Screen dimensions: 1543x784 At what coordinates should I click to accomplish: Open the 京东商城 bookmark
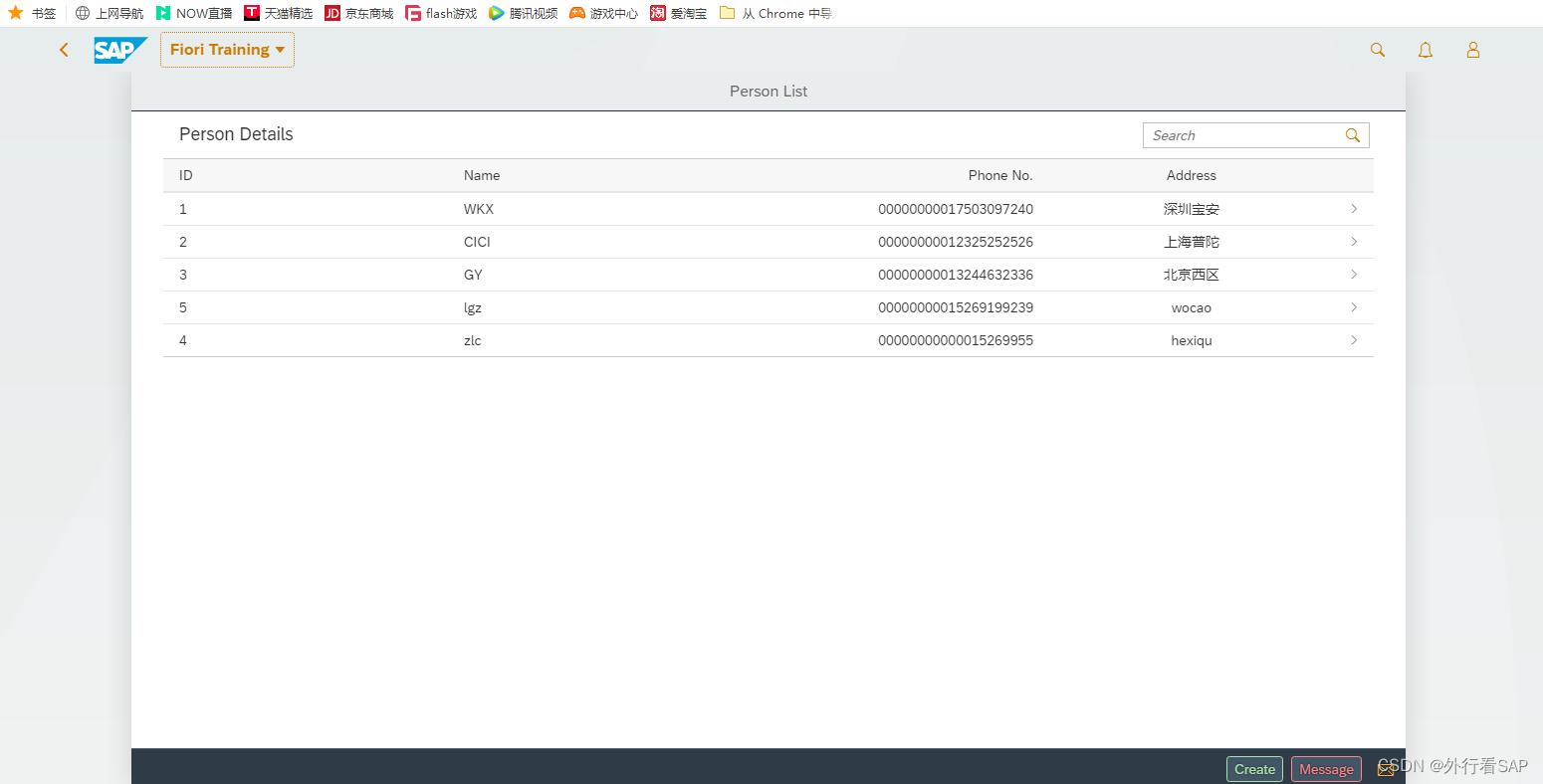pos(359,13)
